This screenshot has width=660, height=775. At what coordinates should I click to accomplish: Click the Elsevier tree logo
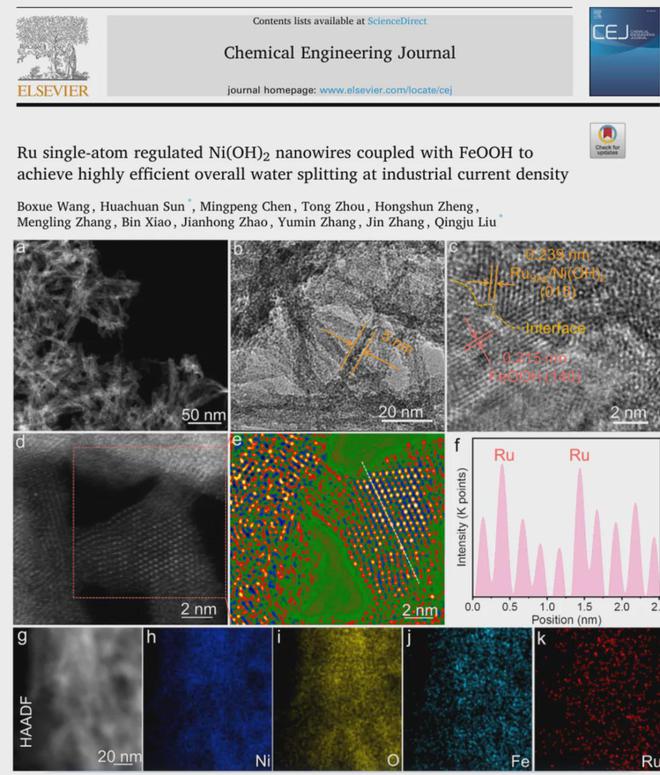coord(53,48)
